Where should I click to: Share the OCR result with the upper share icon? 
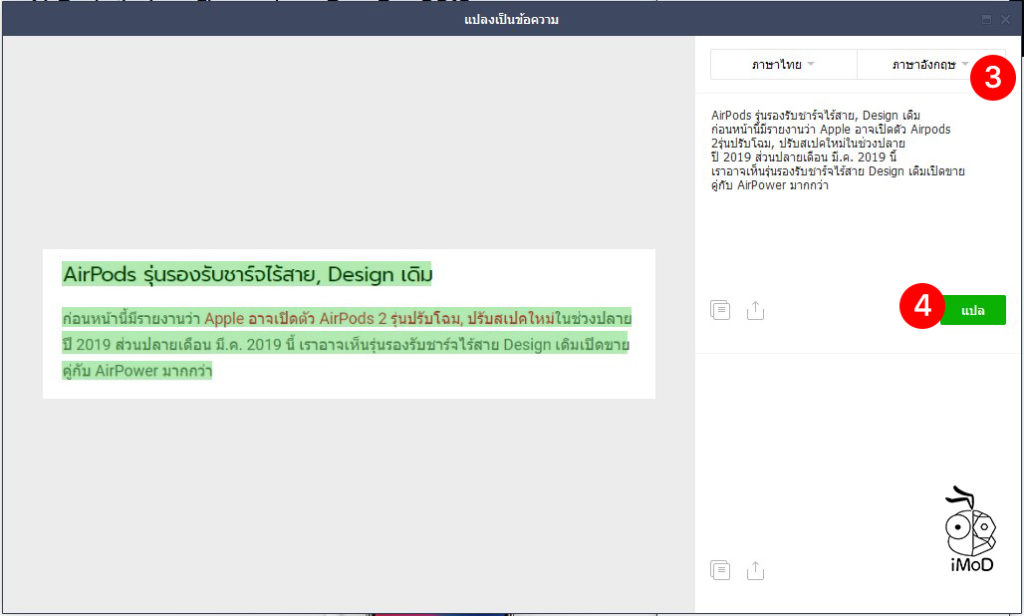(756, 310)
